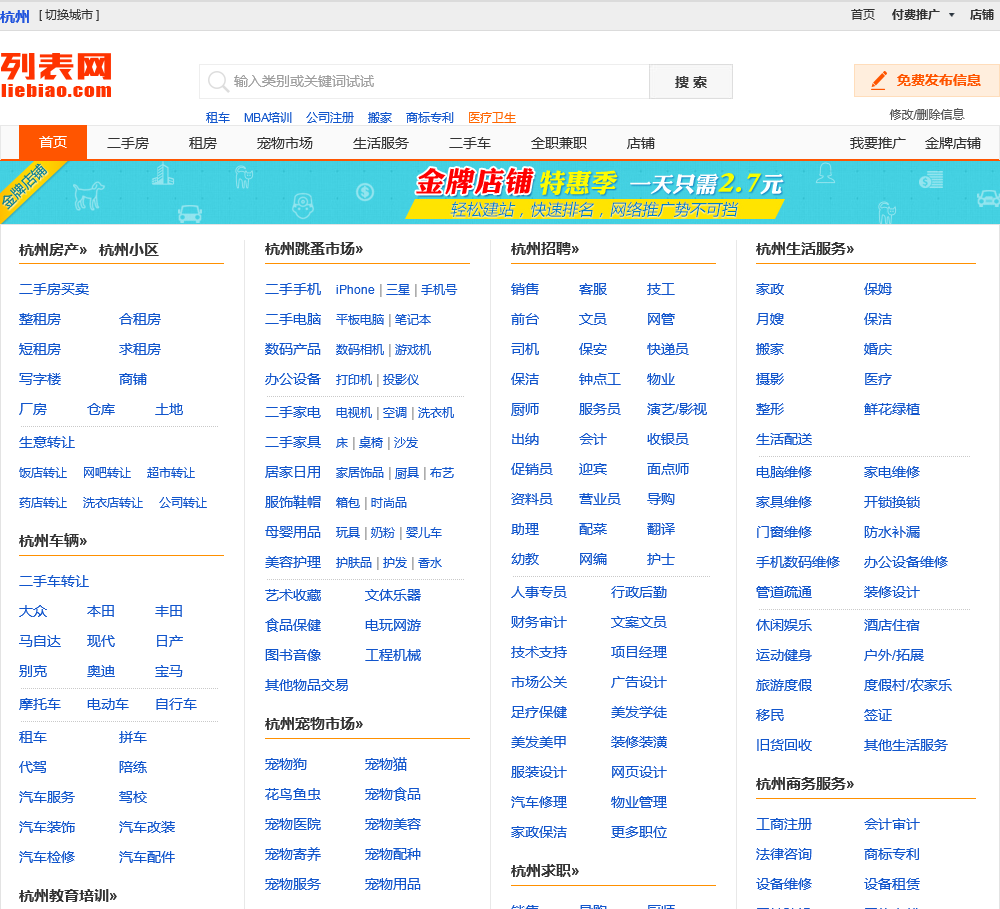Open the 杭州房产 section heading
Screen dimensions: 1000x909
pos(53,249)
